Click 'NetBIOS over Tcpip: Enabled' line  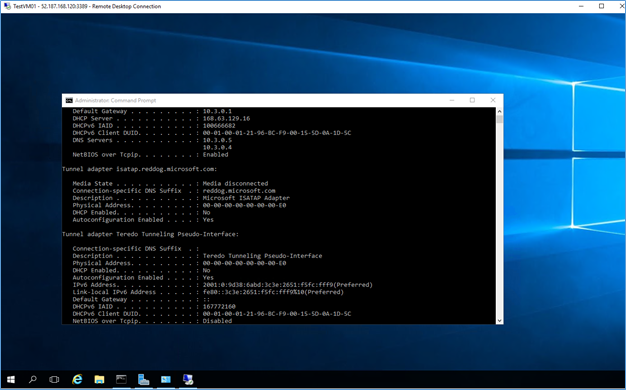[x=151, y=154]
